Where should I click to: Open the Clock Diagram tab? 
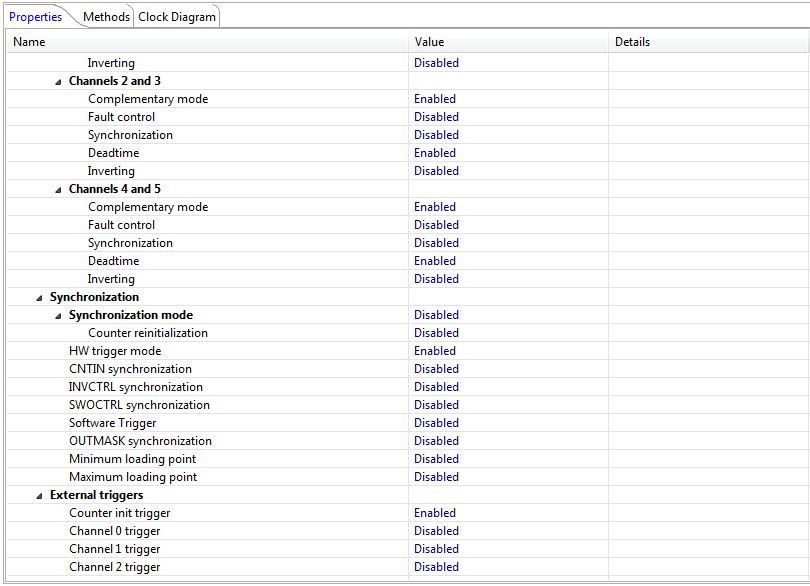pyautogui.click(x=177, y=17)
